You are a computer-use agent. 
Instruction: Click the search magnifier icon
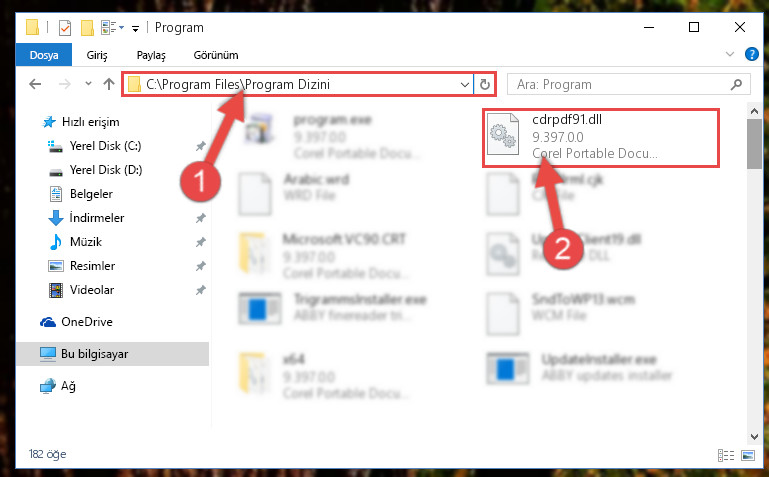[x=736, y=84]
